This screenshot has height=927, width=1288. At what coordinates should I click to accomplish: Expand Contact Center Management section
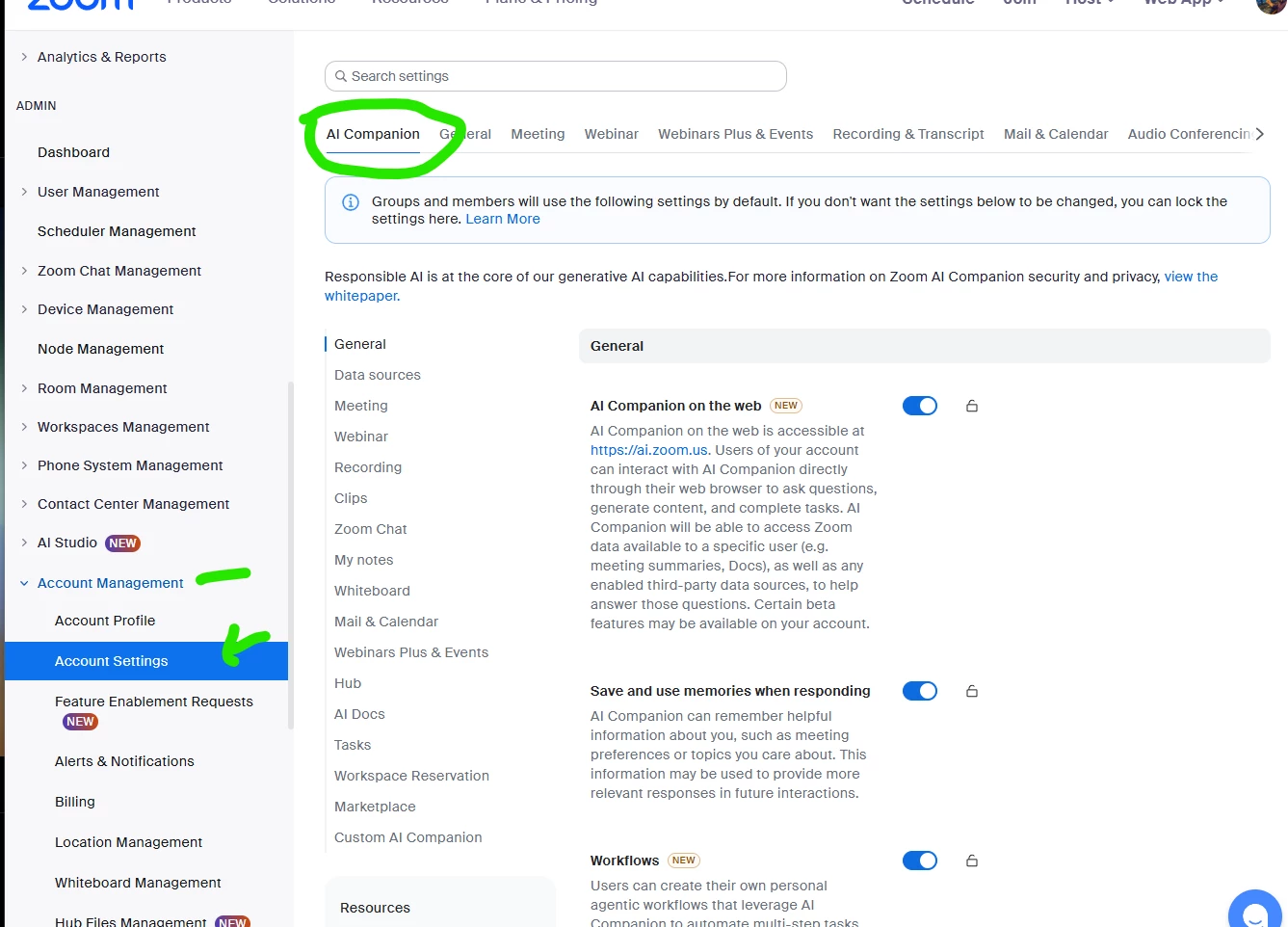point(24,504)
